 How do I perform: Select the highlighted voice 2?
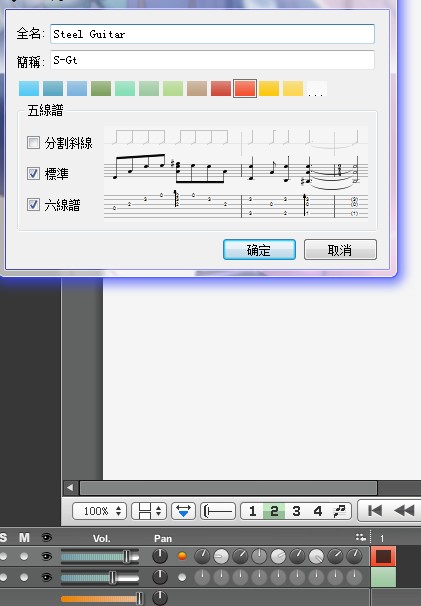point(274,511)
